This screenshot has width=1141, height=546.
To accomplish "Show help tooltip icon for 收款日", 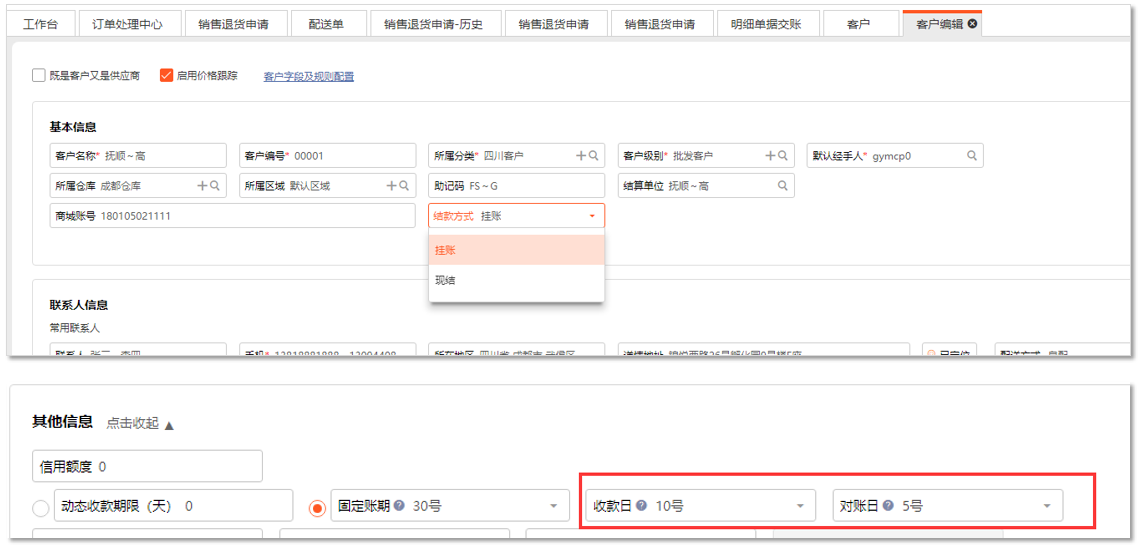I will tap(642, 505).
